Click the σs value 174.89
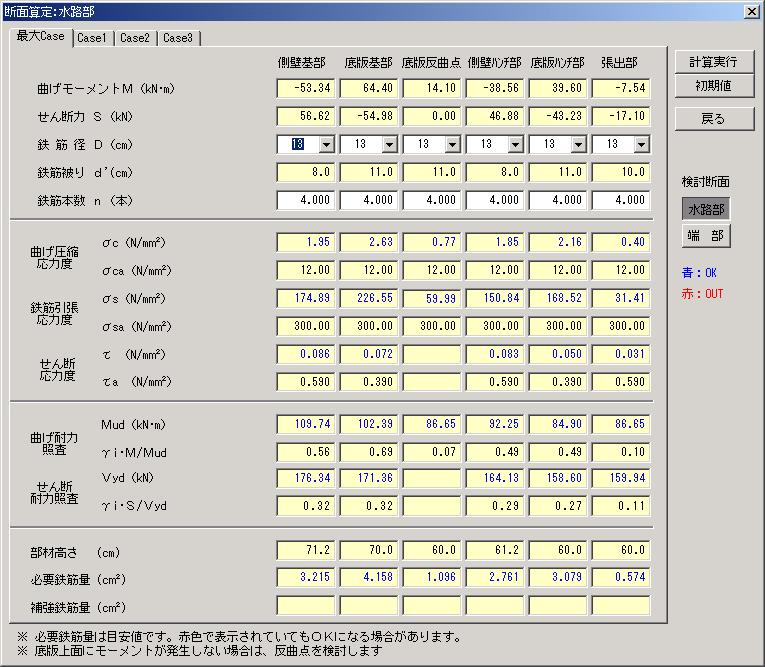The height and width of the screenshot is (667, 765). click(x=306, y=298)
